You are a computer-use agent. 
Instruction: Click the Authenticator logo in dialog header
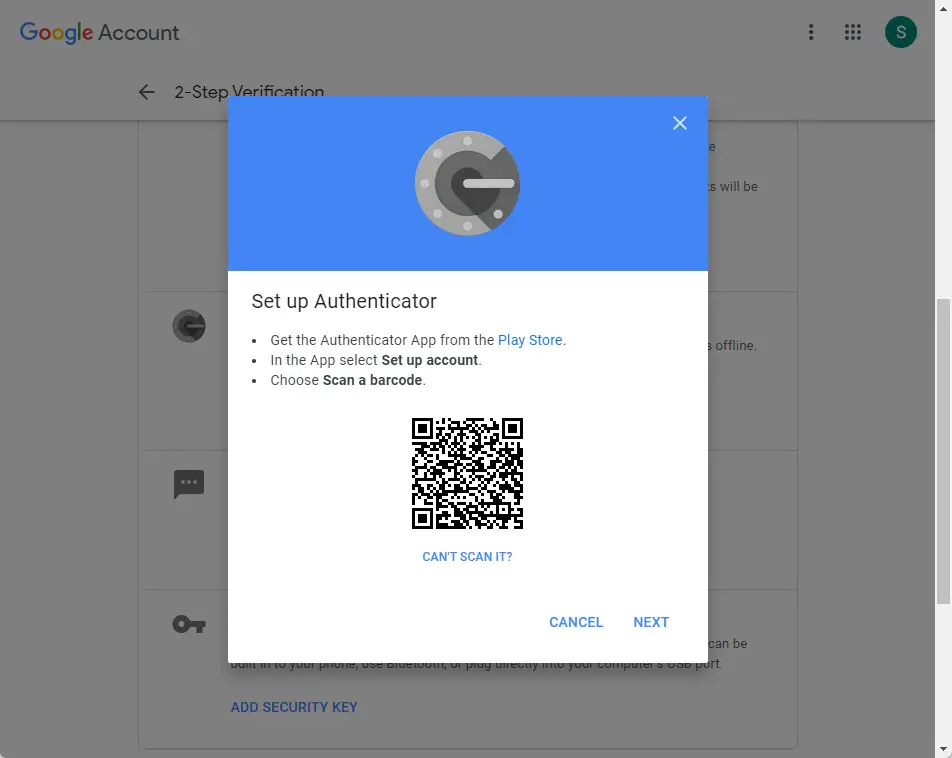pos(467,183)
